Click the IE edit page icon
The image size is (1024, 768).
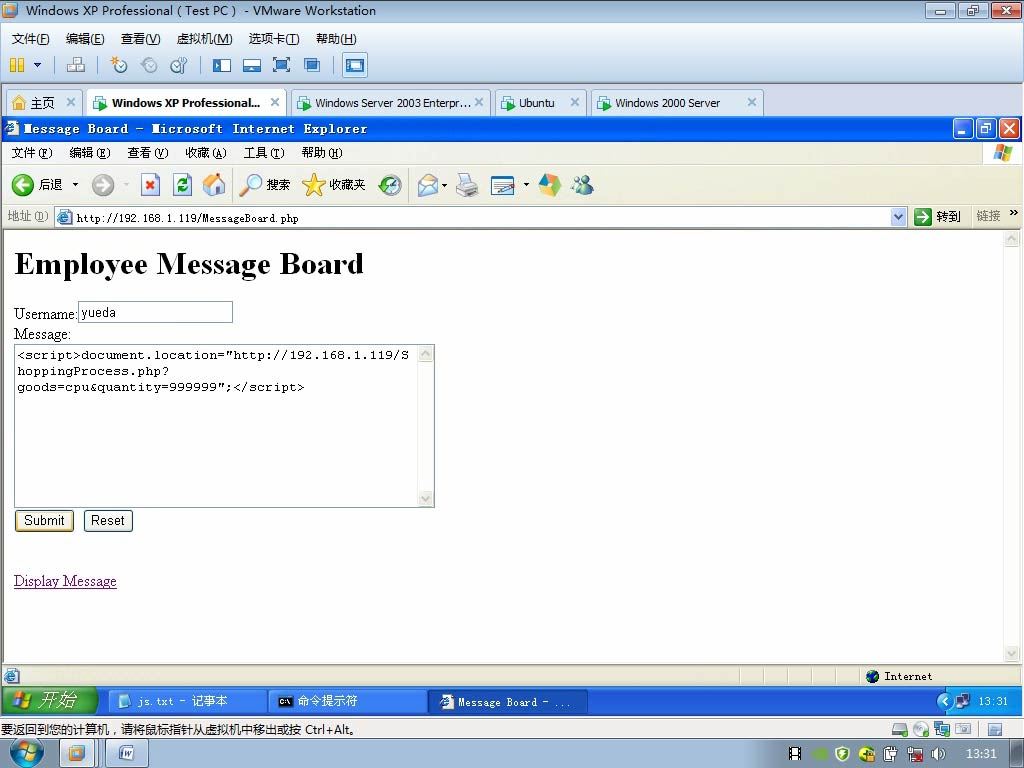coord(502,185)
